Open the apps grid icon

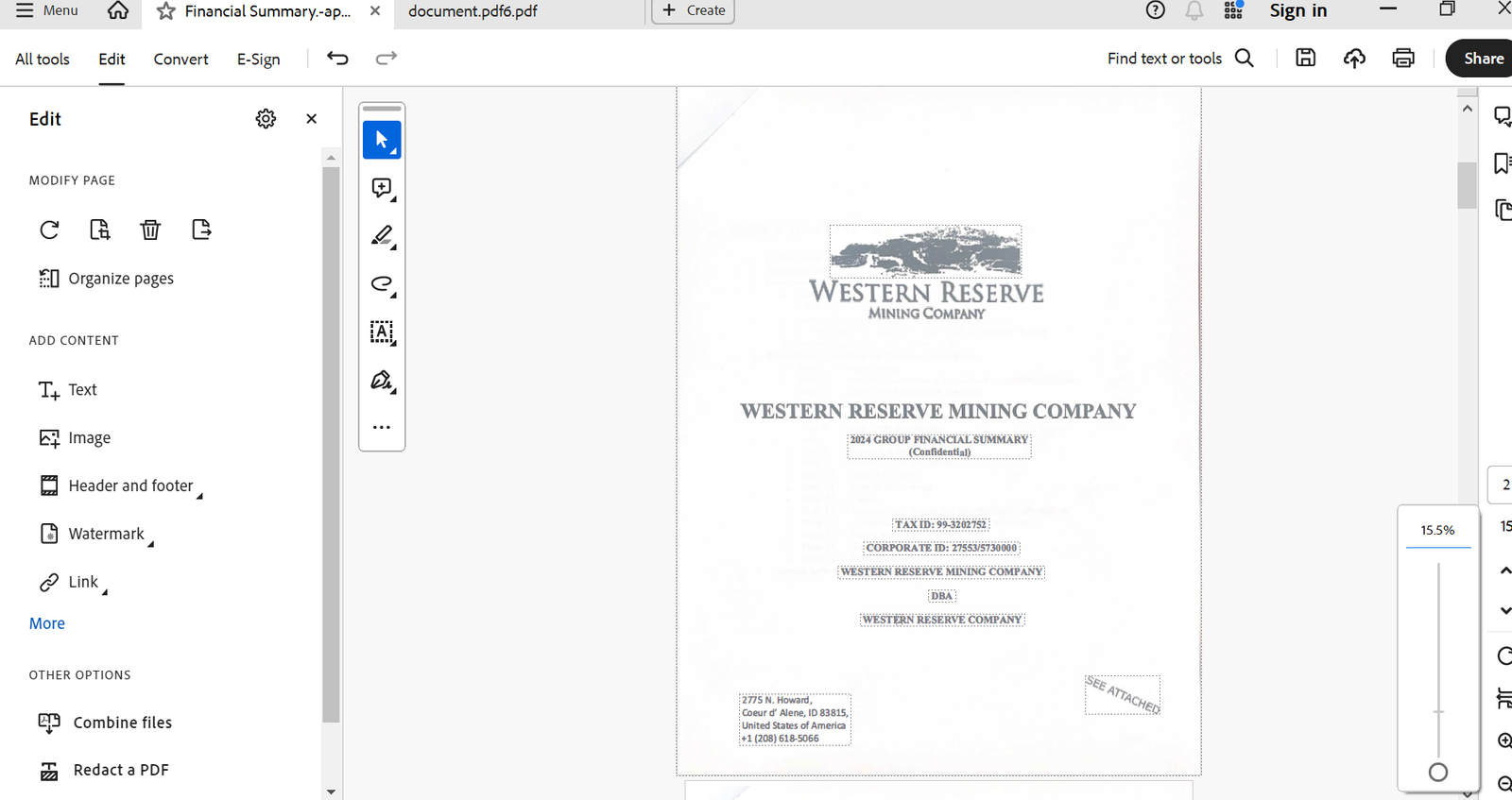click(1233, 10)
